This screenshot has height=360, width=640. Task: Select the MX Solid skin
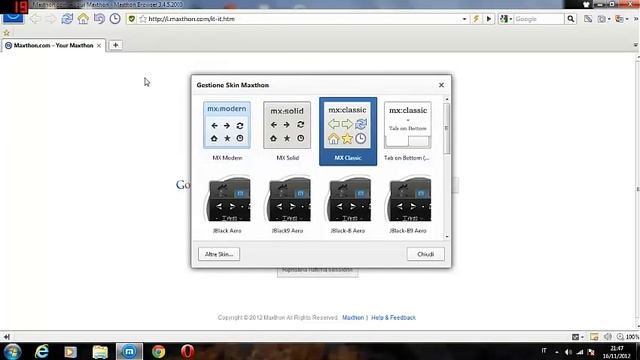pos(287,131)
